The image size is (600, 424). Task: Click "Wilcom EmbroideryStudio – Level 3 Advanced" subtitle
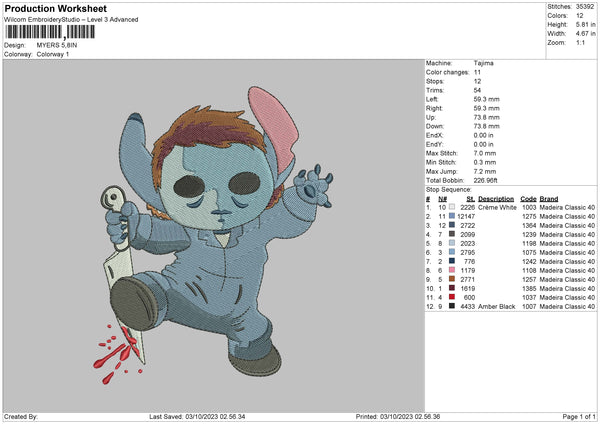71,20
